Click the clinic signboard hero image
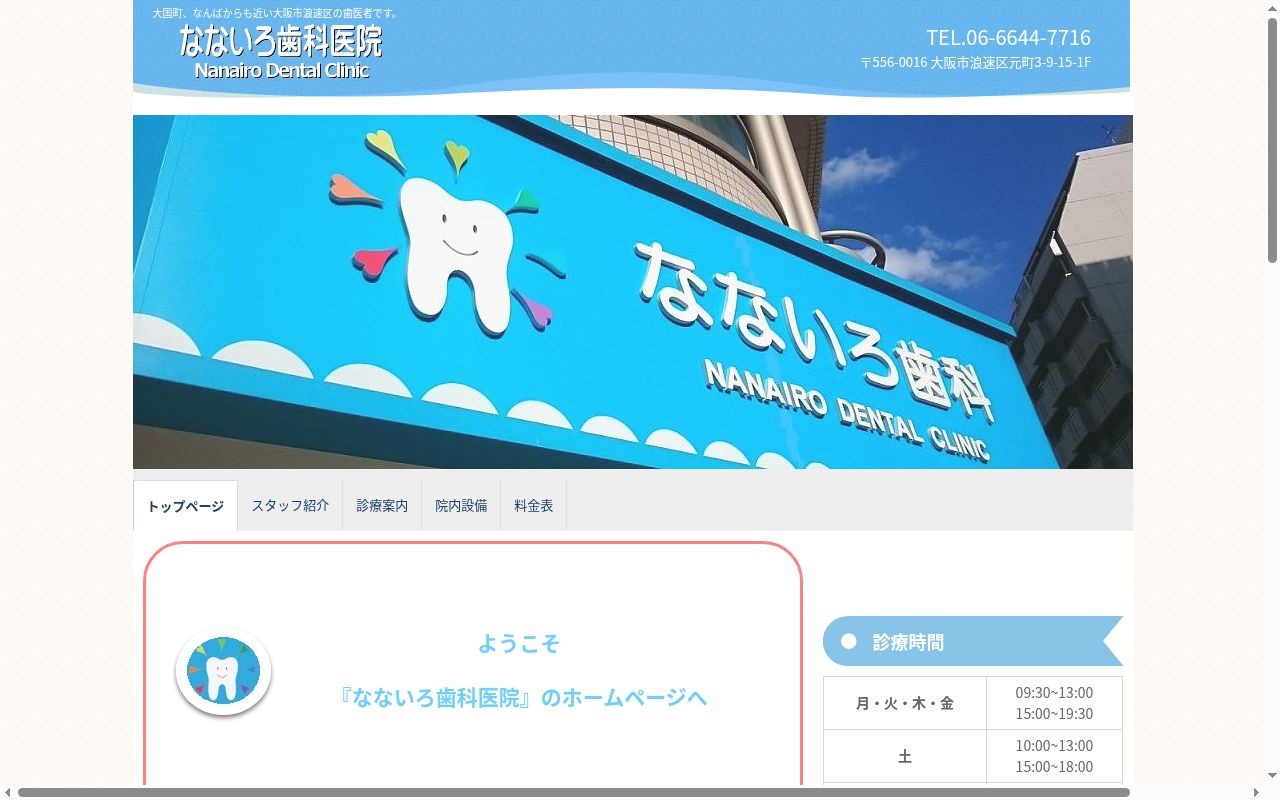Viewport: 1280px width, 800px height. [632, 292]
